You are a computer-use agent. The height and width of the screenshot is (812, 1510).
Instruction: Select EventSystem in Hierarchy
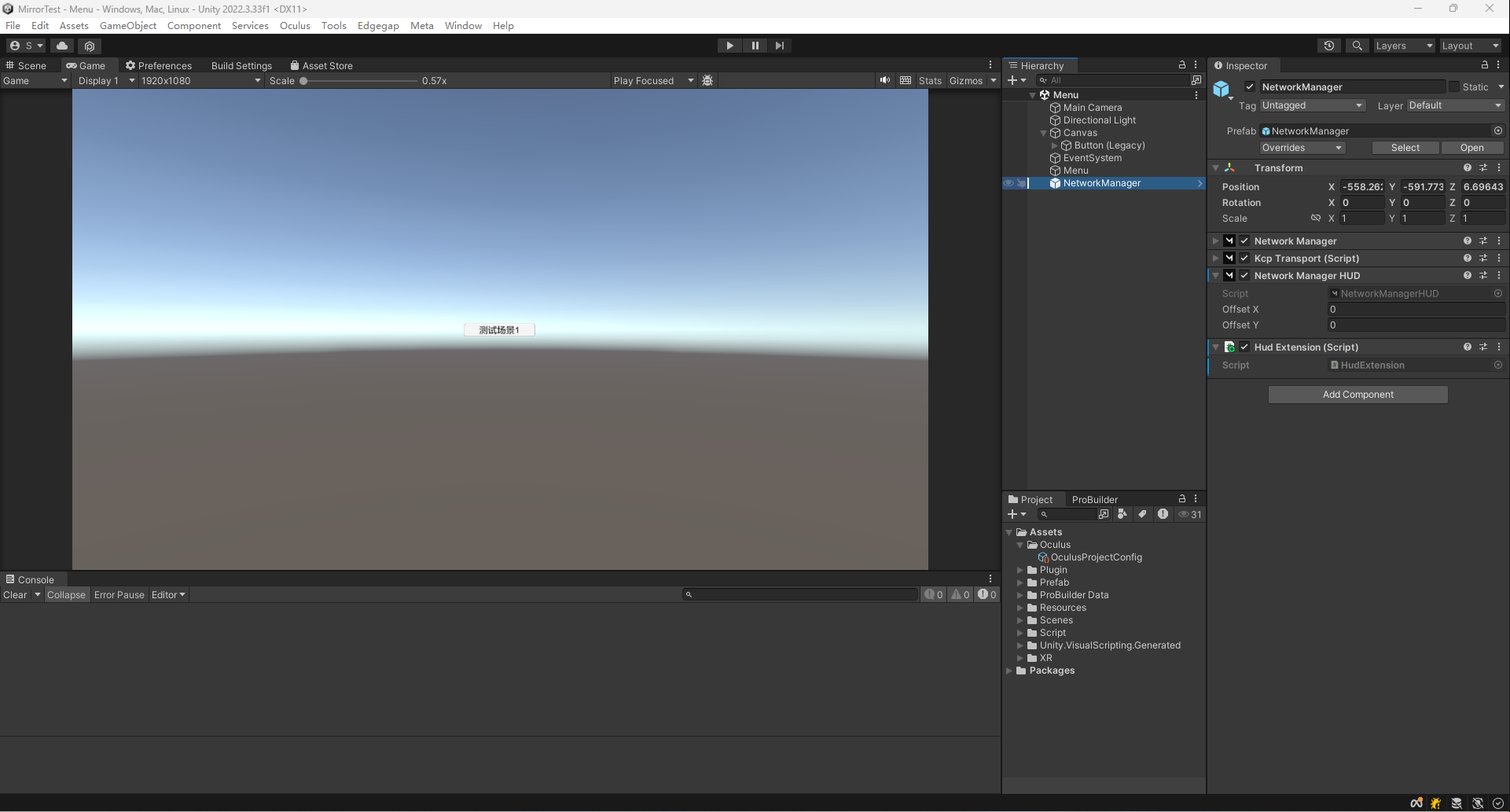tap(1092, 158)
